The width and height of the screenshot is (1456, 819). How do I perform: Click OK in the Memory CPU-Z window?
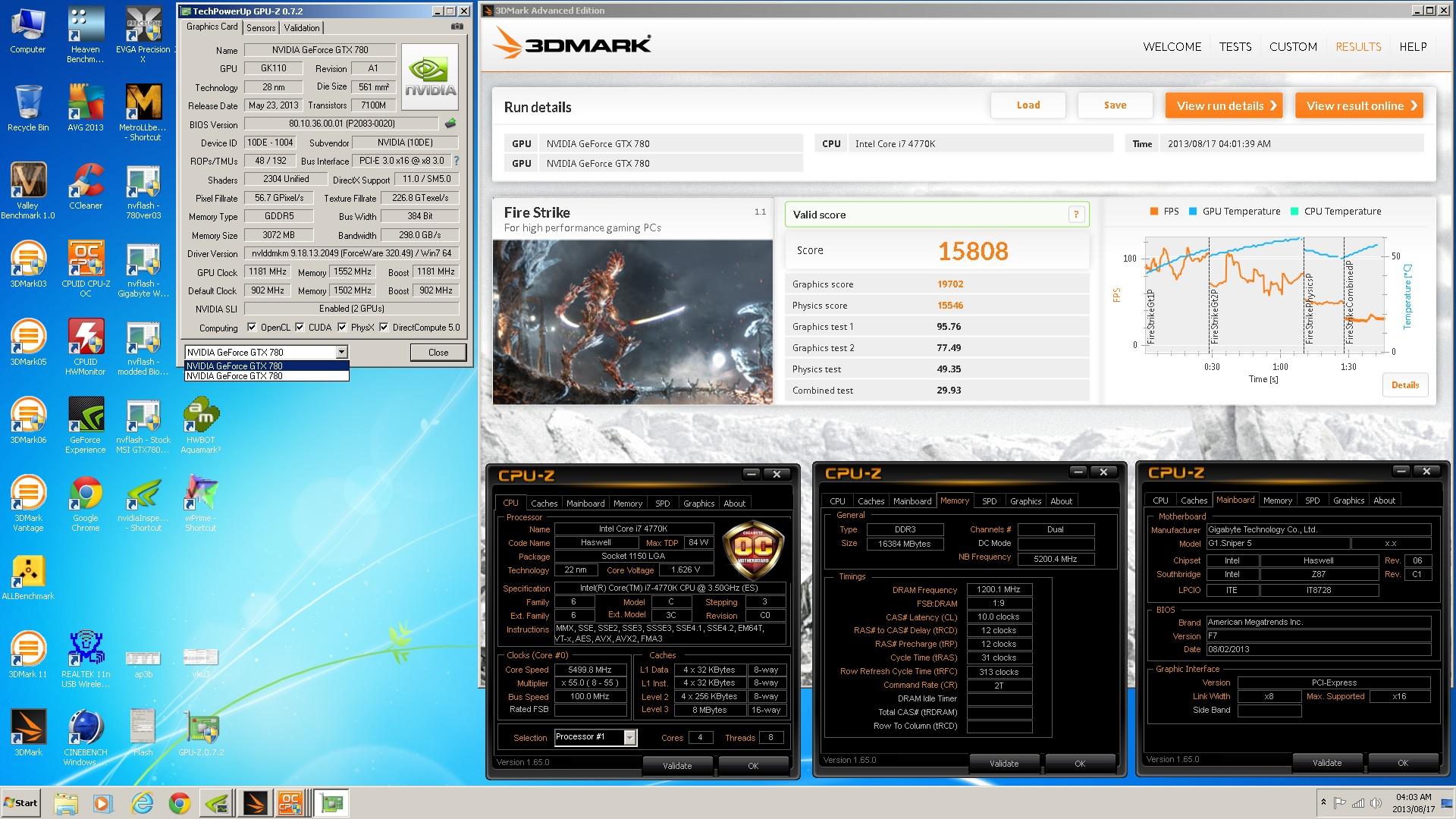pos(1080,763)
